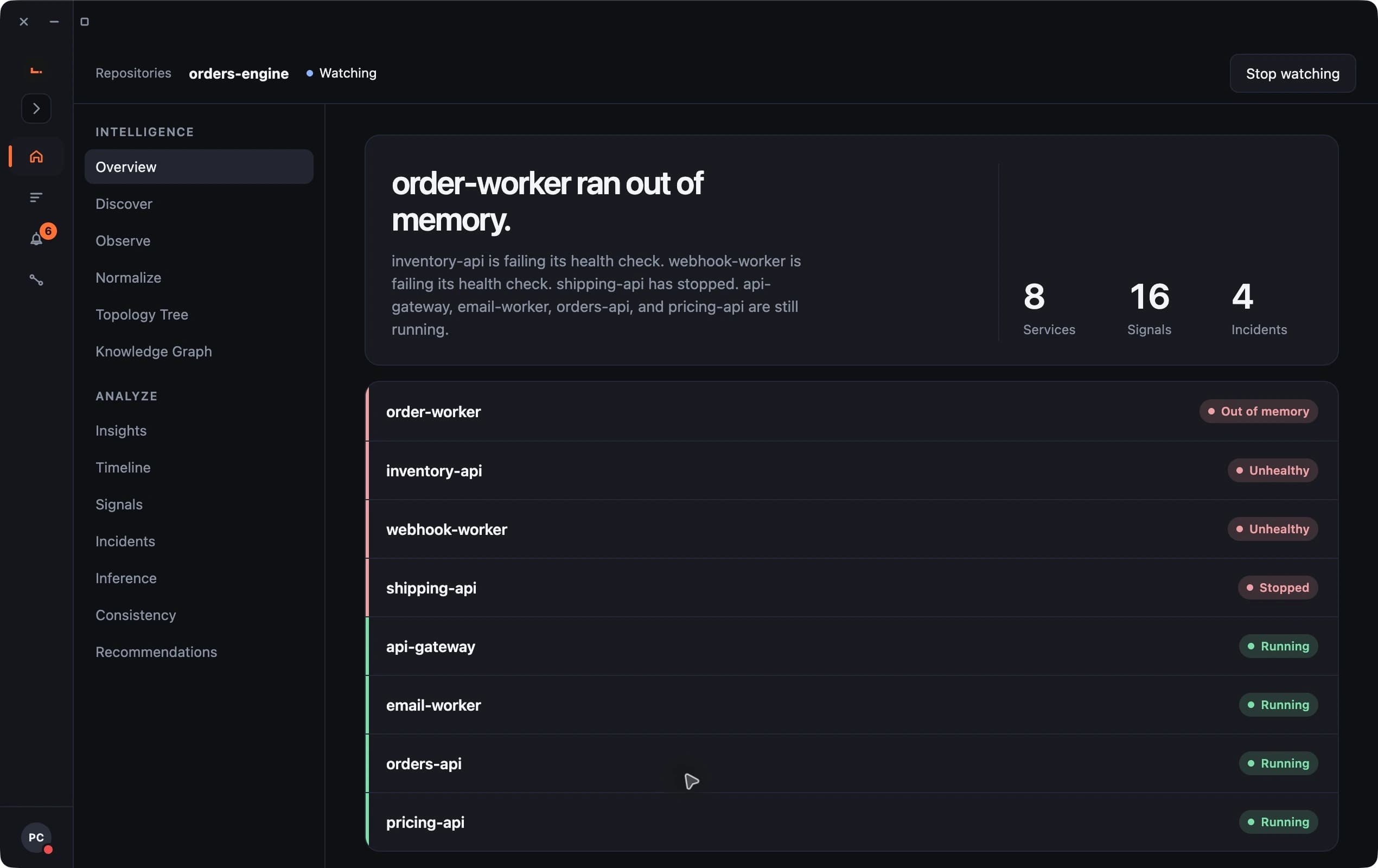
Task: Select the orders-api service row
Action: [852, 763]
